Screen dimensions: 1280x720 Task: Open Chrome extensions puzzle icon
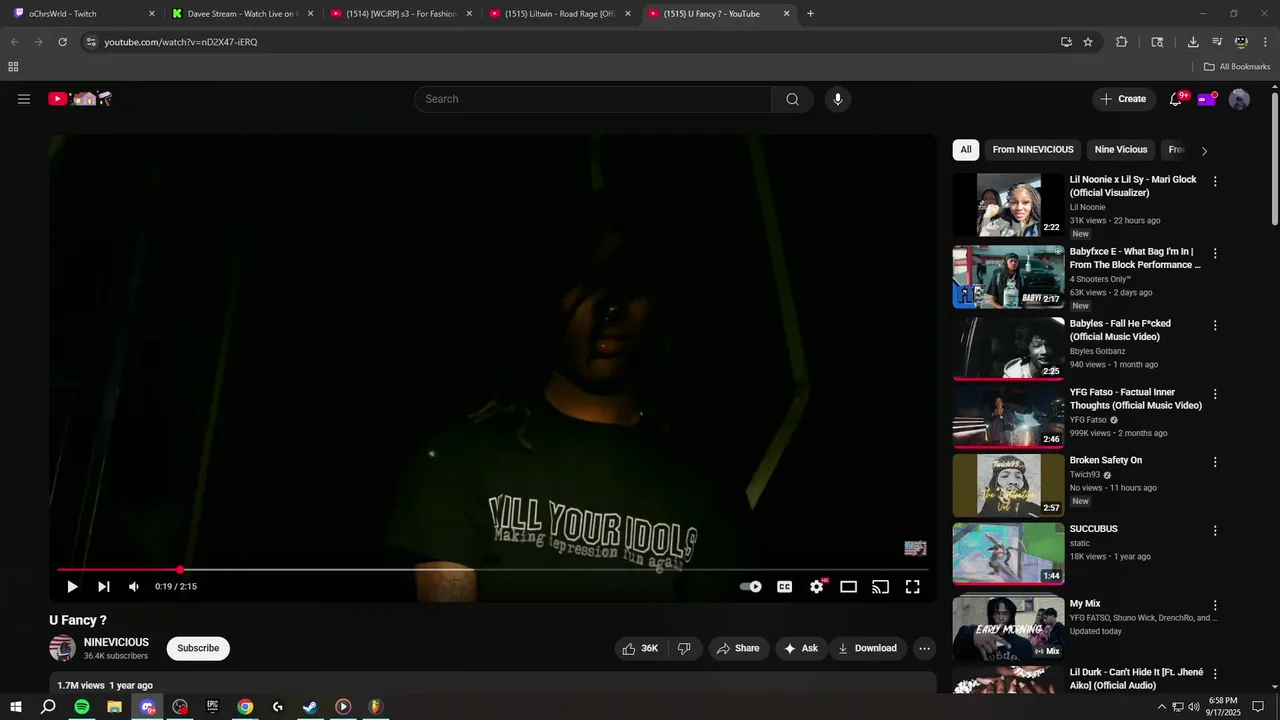tap(1121, 42)
